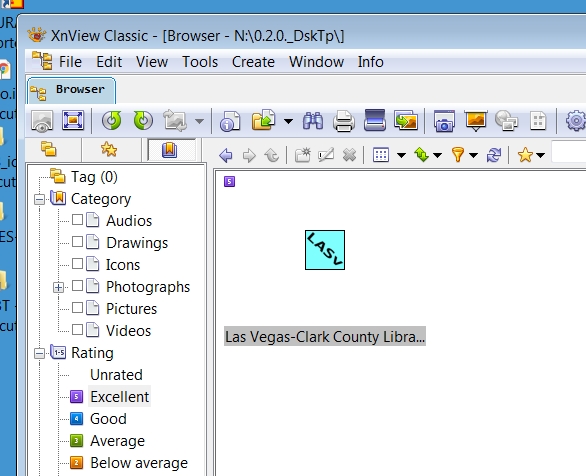
Task: Click the batch convert icon
Action: (x=406, y=120)
